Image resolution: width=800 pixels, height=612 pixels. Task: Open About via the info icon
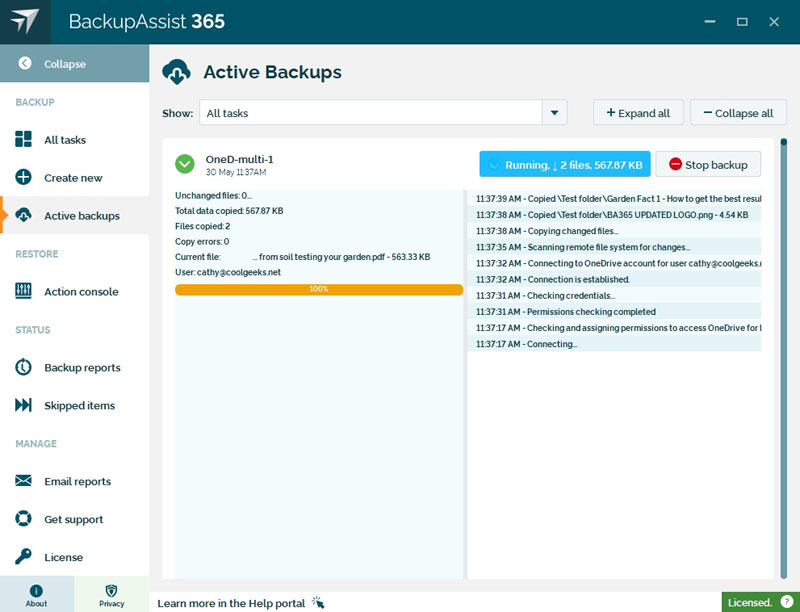pyautogui.click(x=36, y=591)
